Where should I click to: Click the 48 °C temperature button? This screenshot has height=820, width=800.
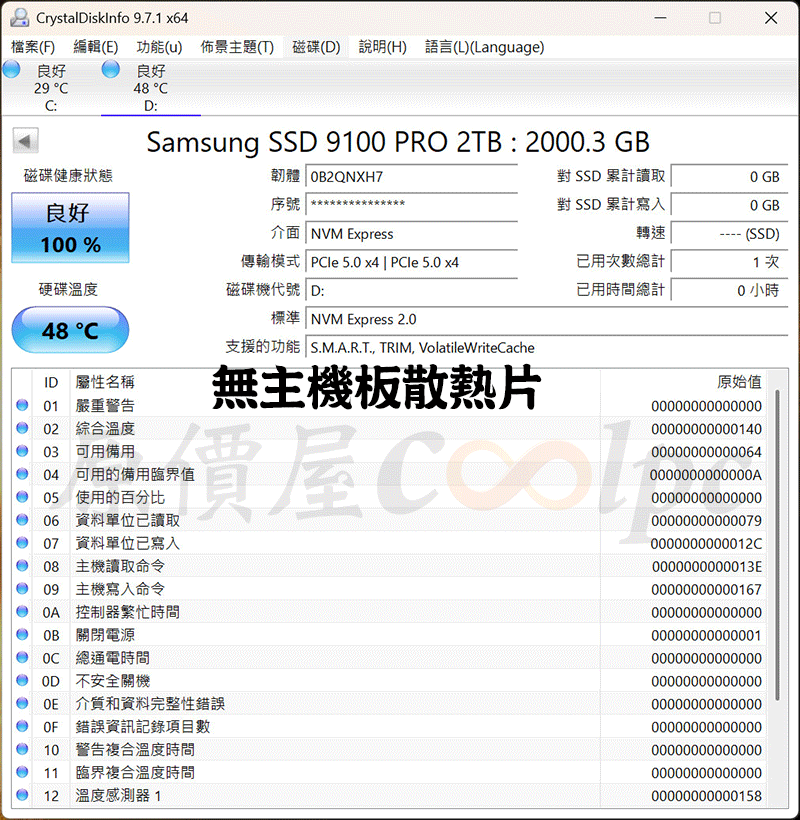(70, 330)
